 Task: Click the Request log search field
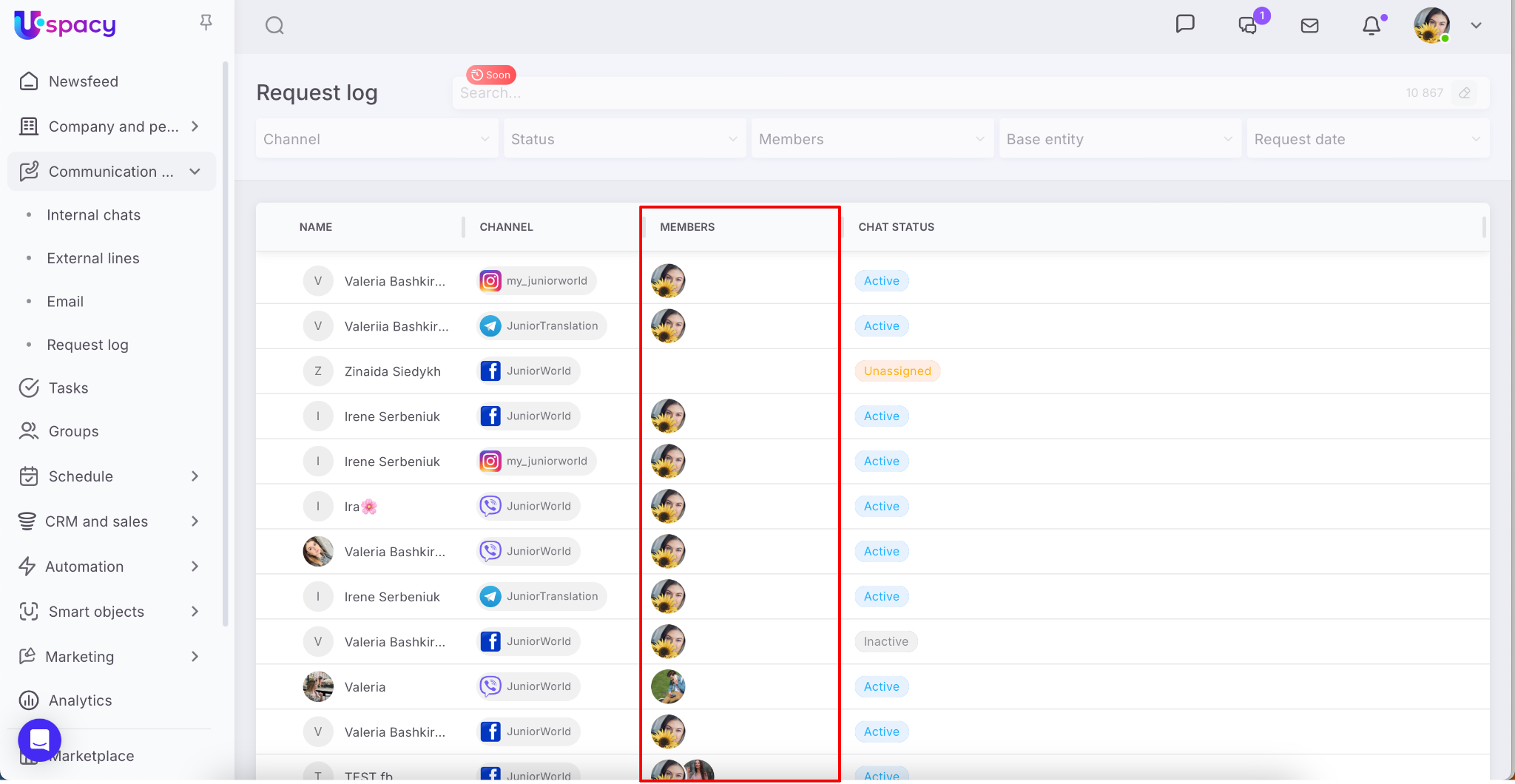(925, 93)
